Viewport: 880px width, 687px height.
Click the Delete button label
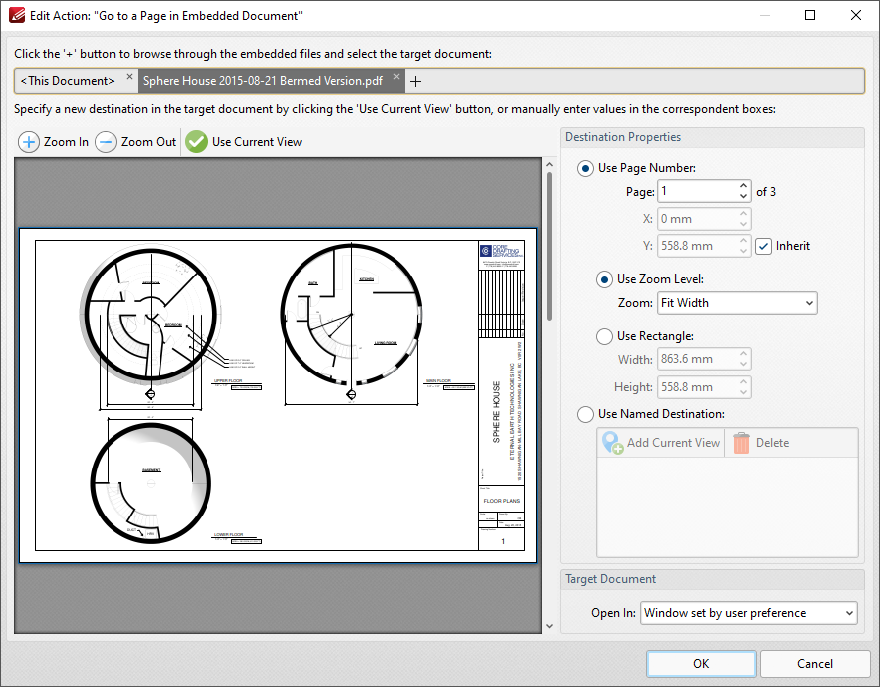click(772, 443)
